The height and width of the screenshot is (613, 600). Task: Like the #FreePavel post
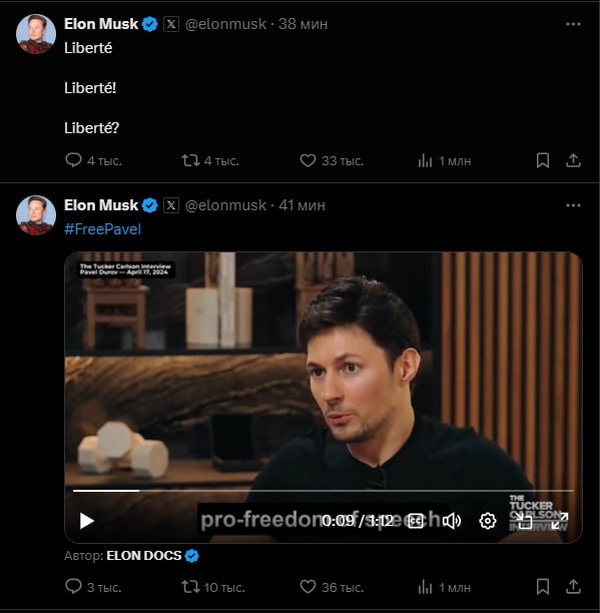pyautogui.click(x=308, y=587)
